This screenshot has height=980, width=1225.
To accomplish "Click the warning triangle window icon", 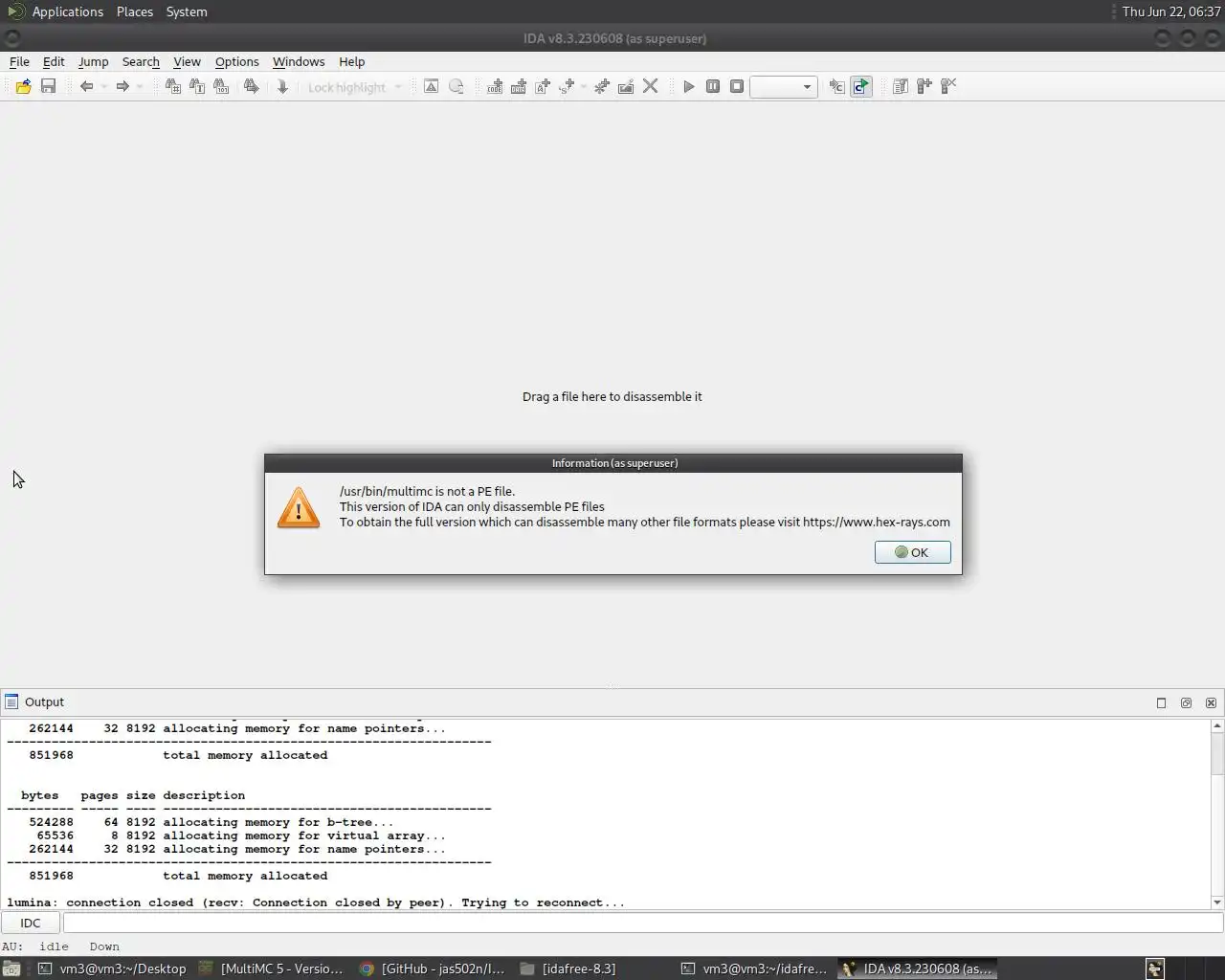I will click(x=432, y=86).
